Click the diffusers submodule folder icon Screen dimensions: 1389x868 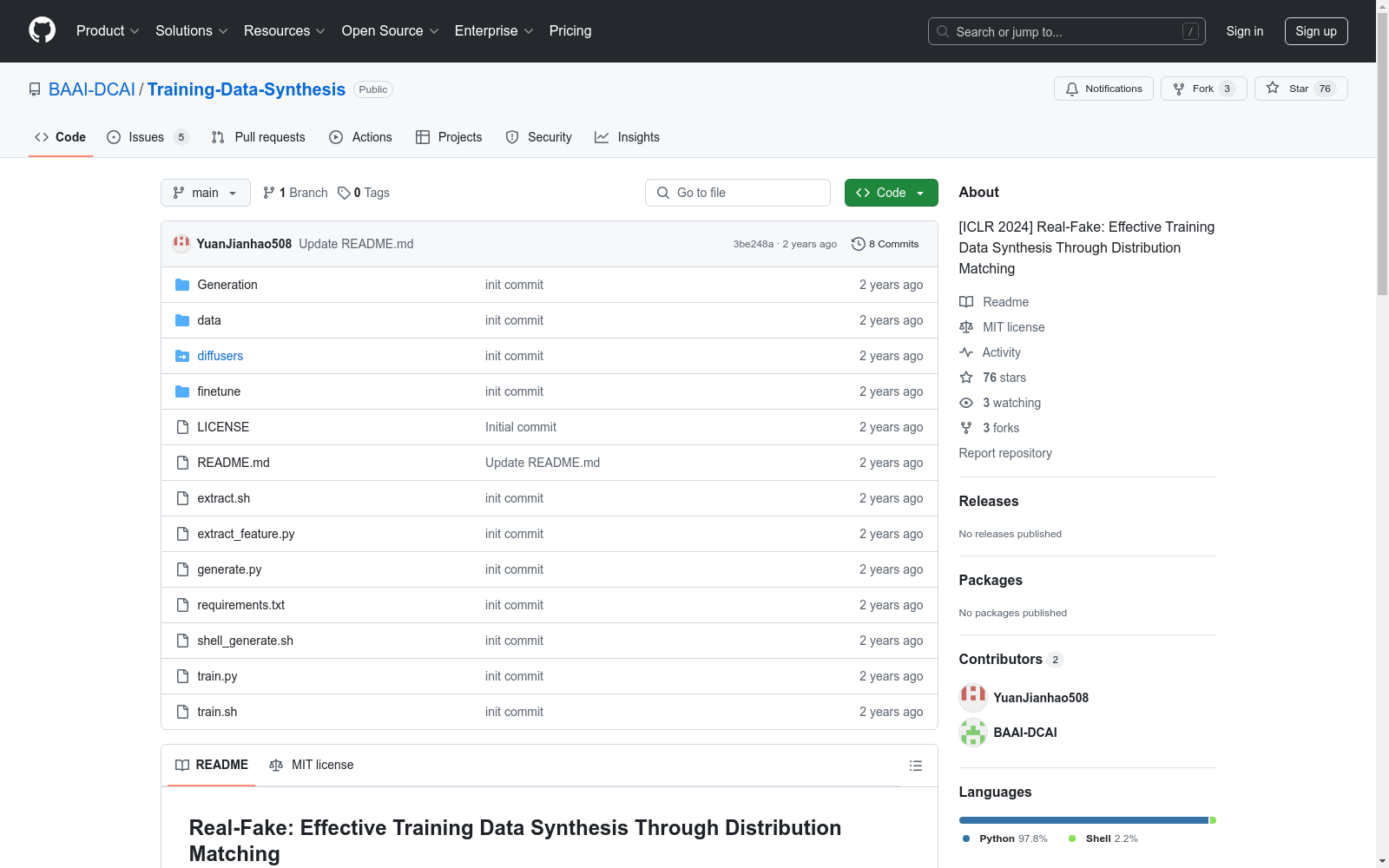[182, 356]
